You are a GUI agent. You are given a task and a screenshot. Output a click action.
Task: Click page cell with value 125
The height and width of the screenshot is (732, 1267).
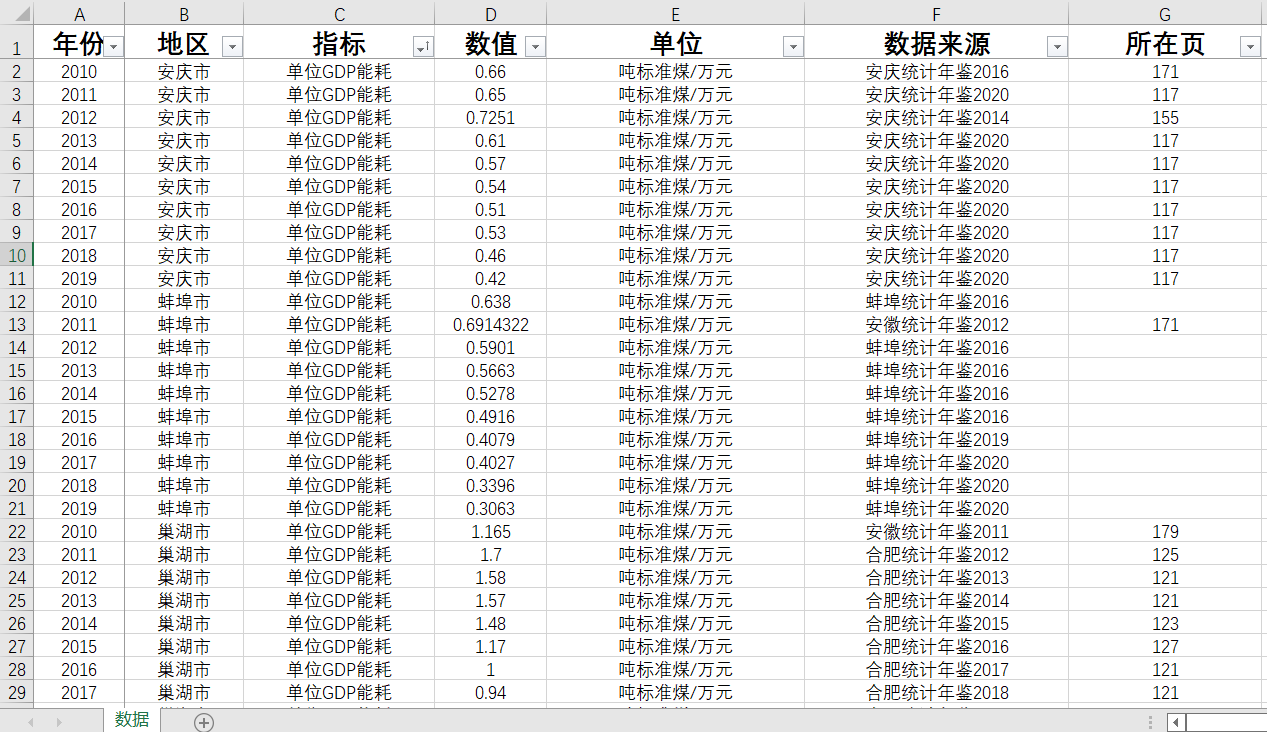click(1165, 554)
